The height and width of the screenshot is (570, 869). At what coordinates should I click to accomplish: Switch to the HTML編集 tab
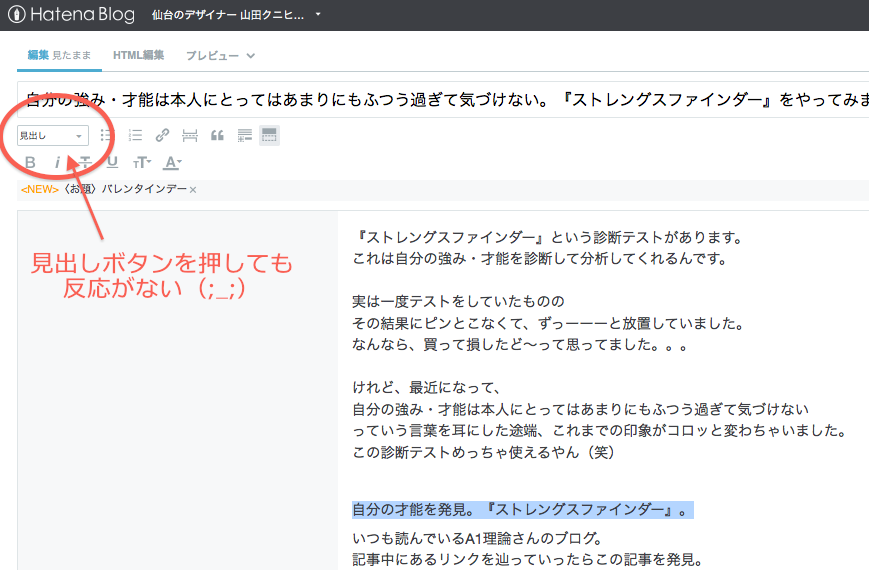tap(139, 55)
